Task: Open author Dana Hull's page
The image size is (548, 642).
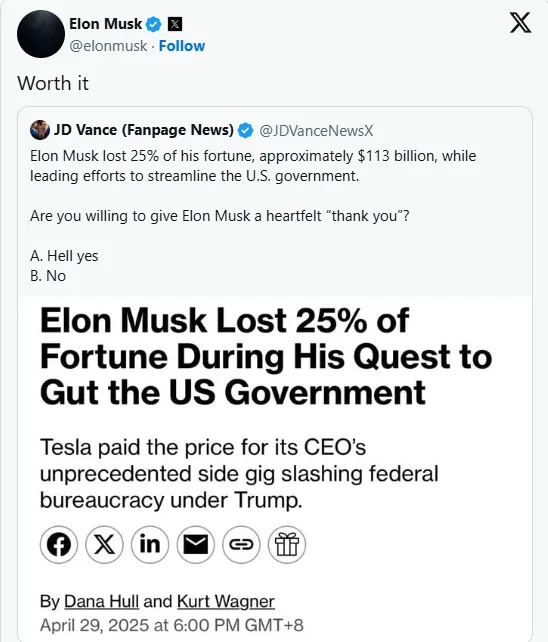Action: (102, 601)
